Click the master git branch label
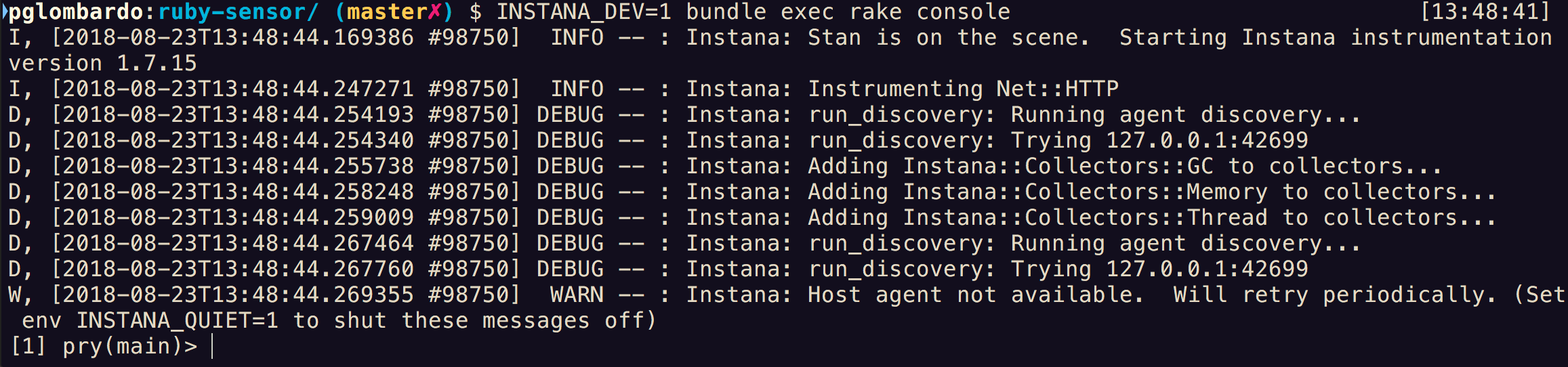The width and height of the screenshot is (1568, 367). [387, 12]
